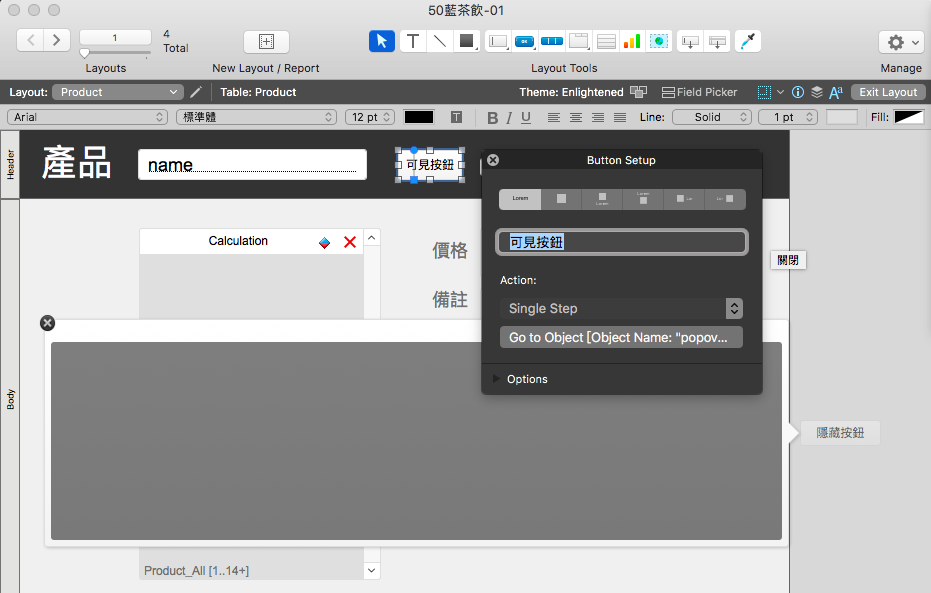Choose the icon-only button style
The image size is (931, 593).
pos(561,199)
